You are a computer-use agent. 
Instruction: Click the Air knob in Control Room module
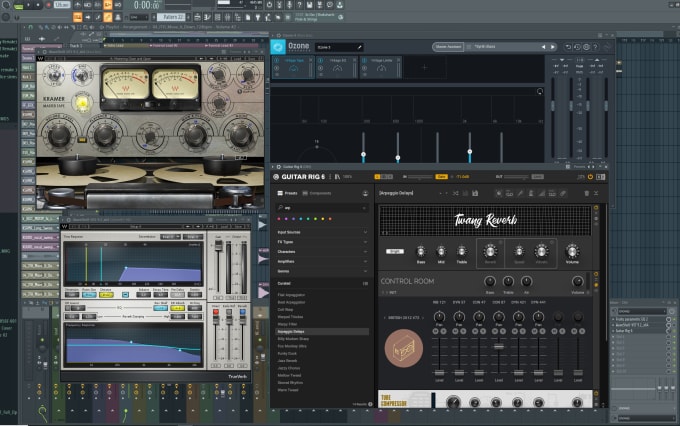tap(526, 282)
